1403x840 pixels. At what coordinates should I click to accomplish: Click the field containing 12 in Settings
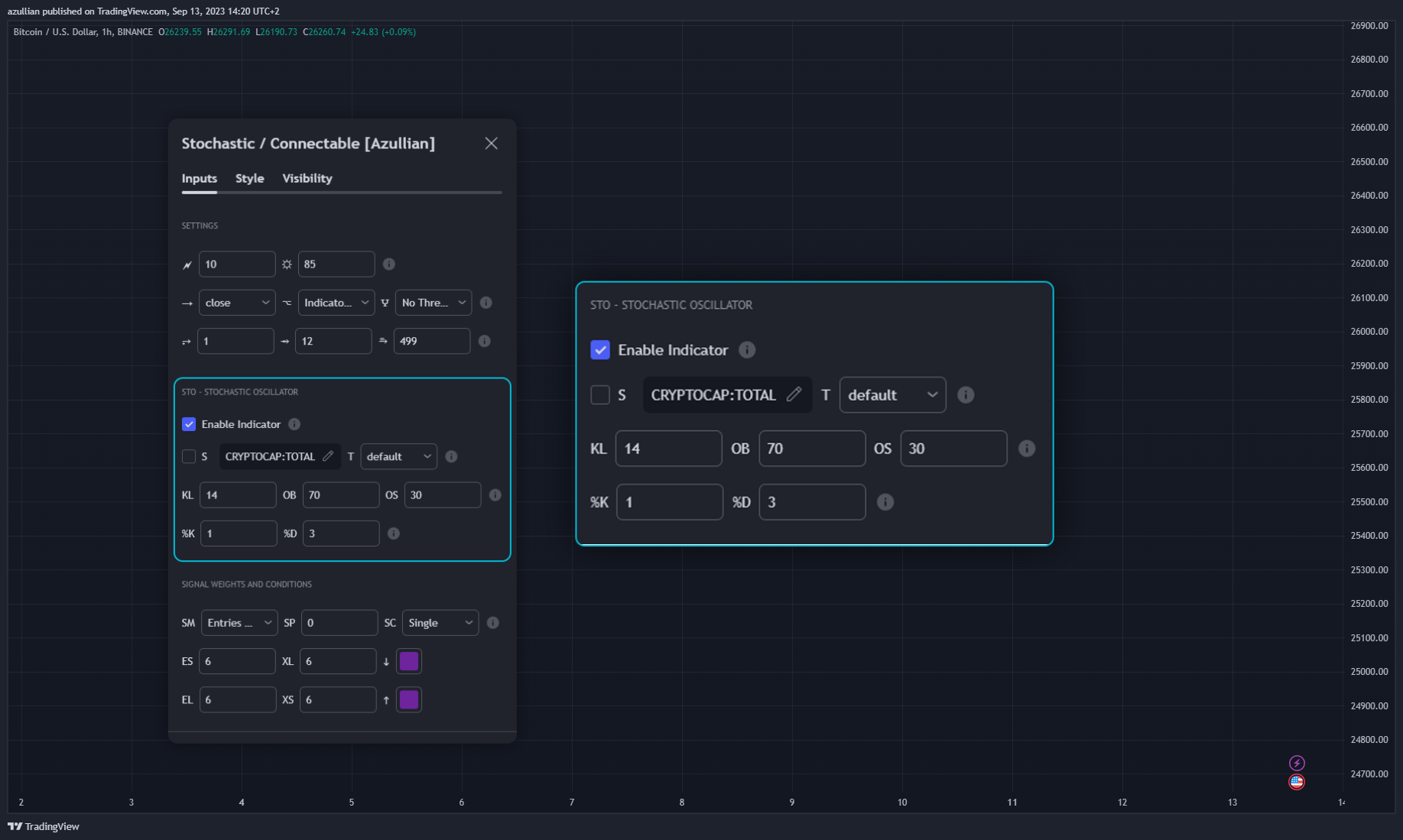click(x=333, y=341)
